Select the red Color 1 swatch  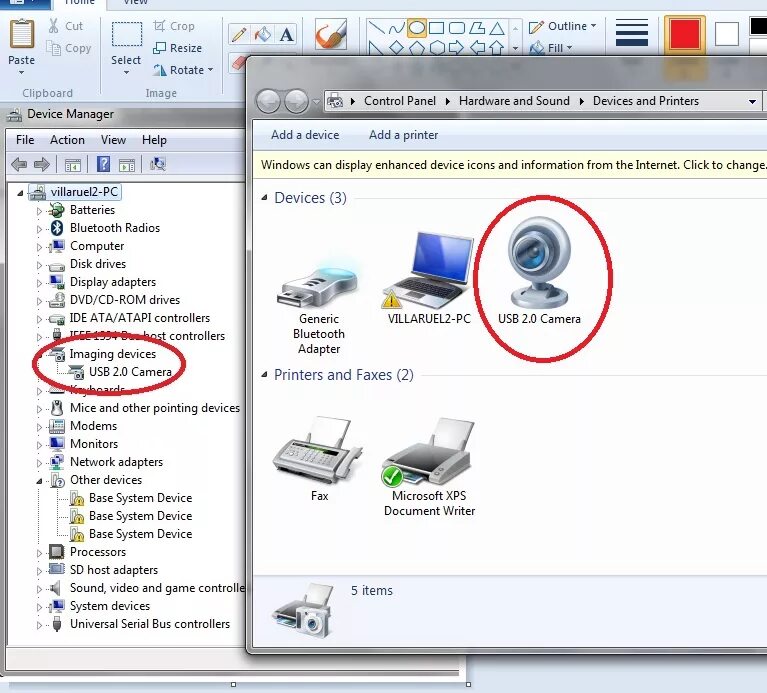click(684, 34)
